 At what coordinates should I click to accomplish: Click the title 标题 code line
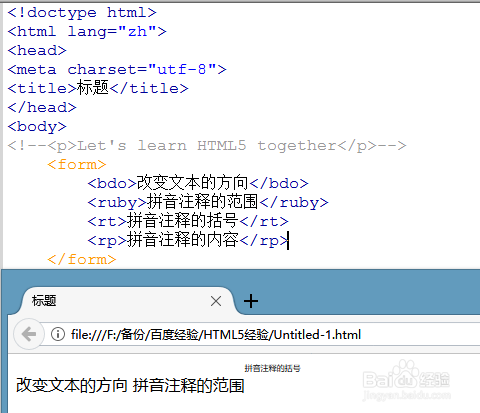tap(98, 88)
